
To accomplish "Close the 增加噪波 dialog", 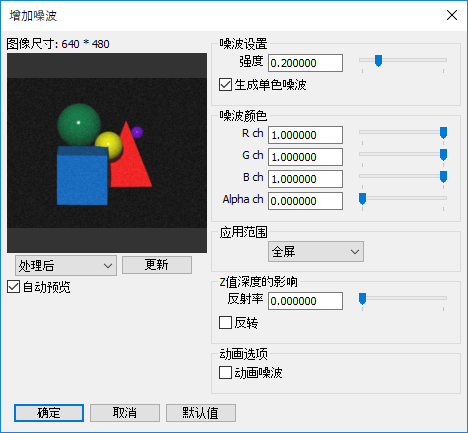I will (452, 15).
